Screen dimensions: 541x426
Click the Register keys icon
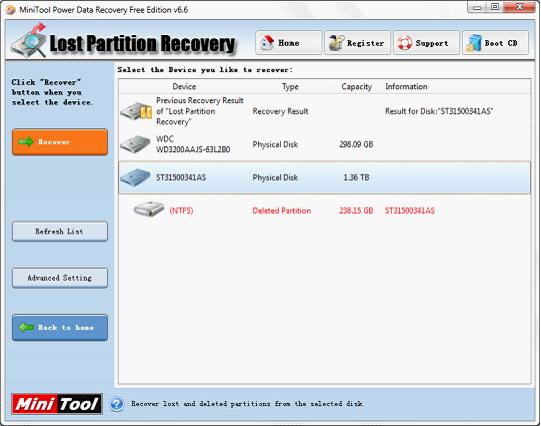pos(336,43)
